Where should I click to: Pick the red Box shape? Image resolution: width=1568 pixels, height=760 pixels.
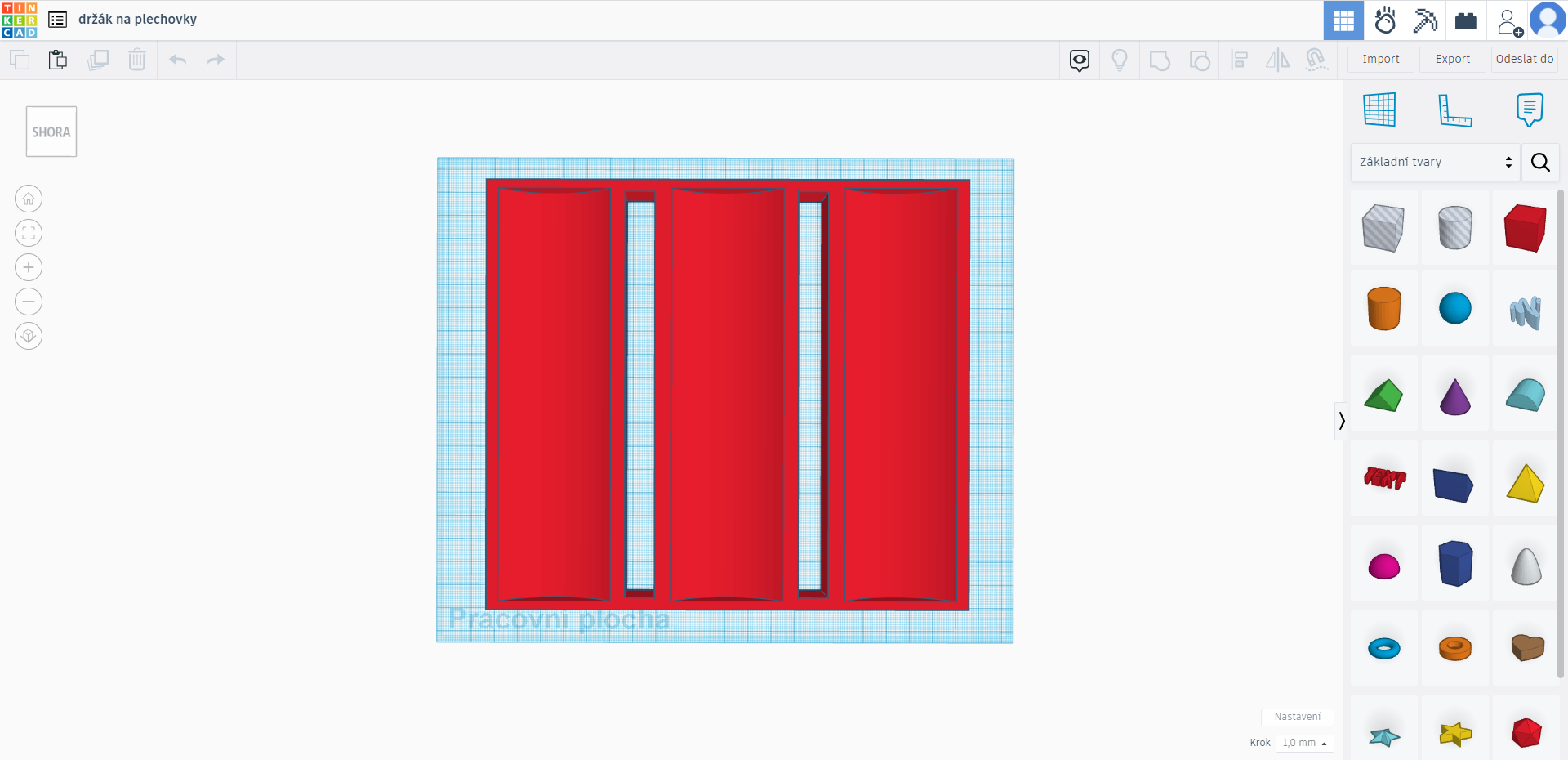pyautogui.click(x=1526, y=227)
